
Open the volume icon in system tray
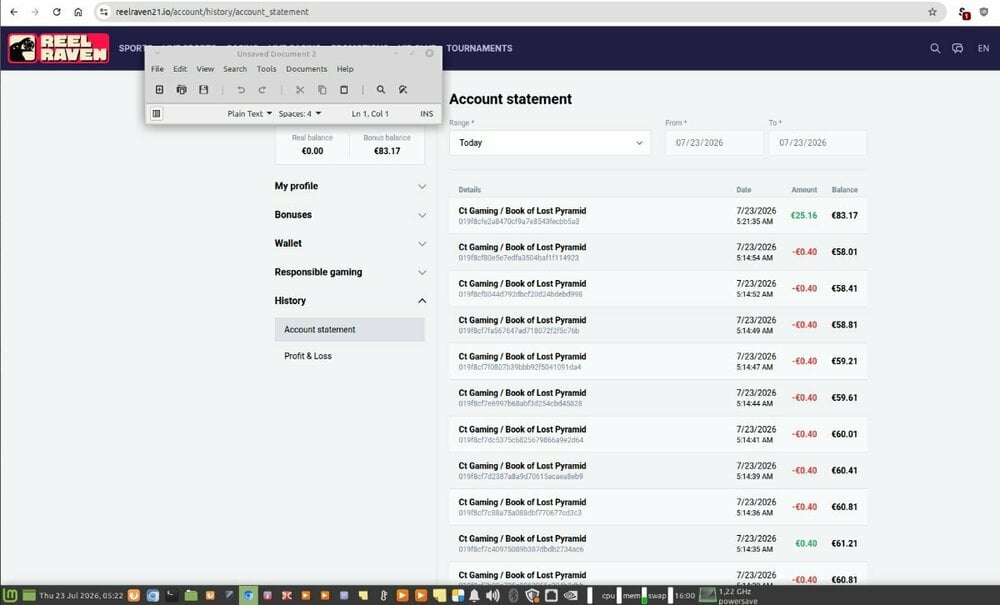coord(492,595)
